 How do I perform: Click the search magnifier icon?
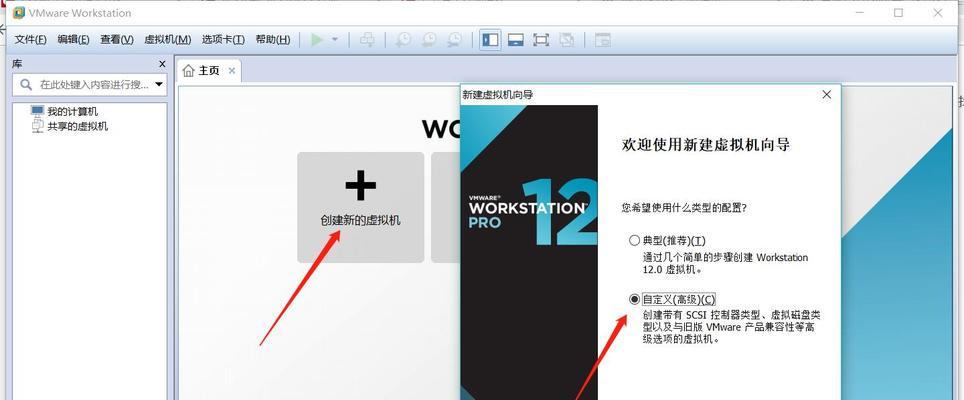(x=26, y=85)
